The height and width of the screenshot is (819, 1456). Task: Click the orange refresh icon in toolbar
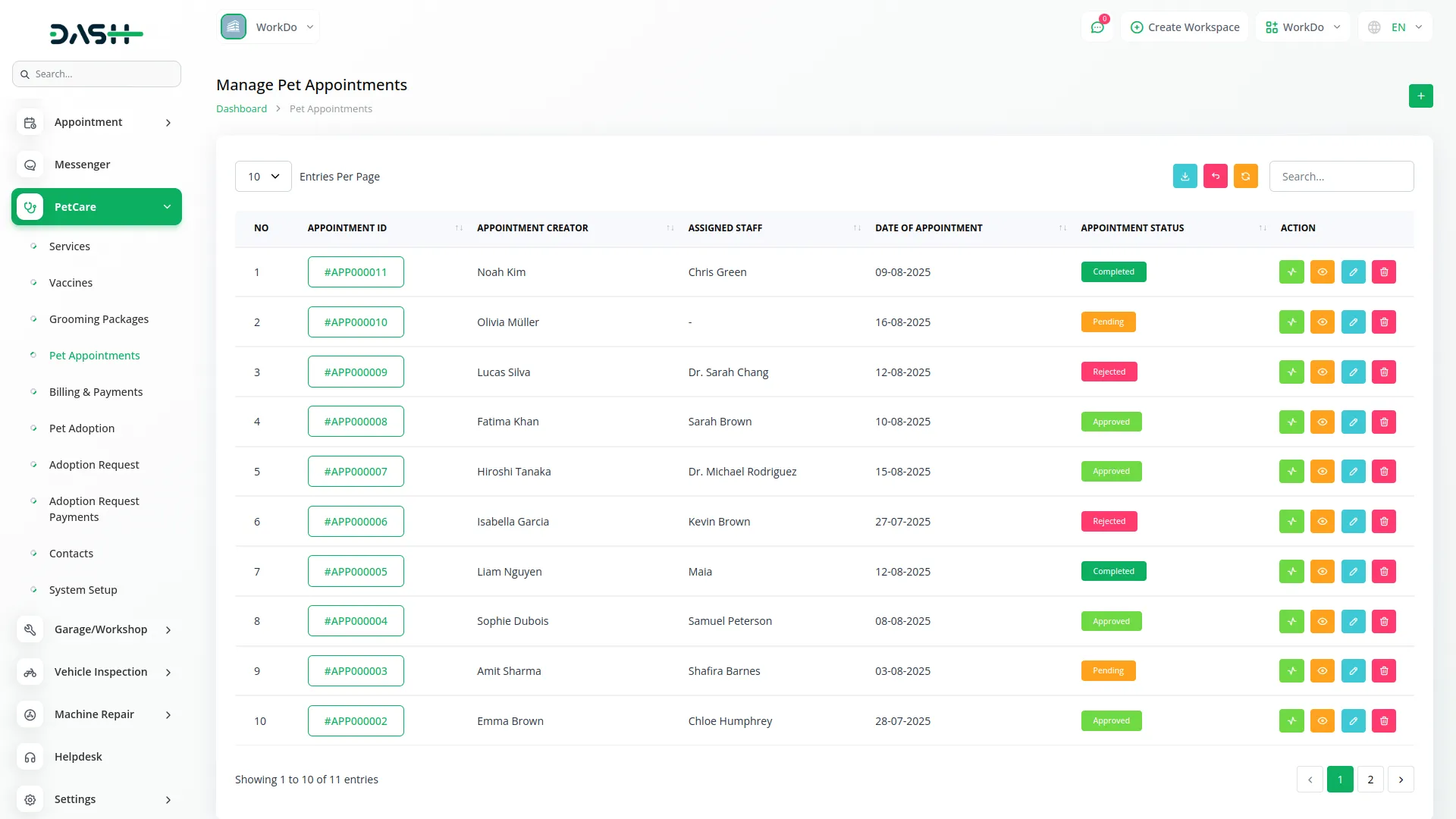tap(1245, 176)
